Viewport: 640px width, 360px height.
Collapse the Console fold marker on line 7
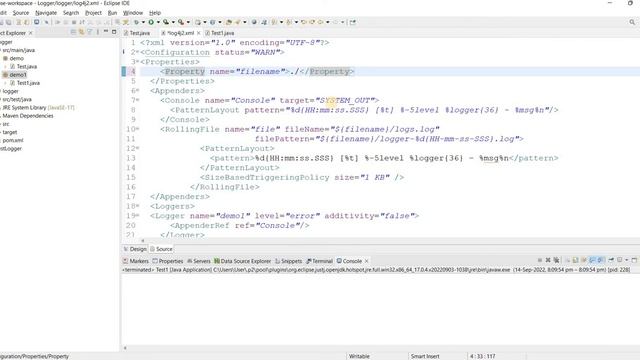(138, 100)
